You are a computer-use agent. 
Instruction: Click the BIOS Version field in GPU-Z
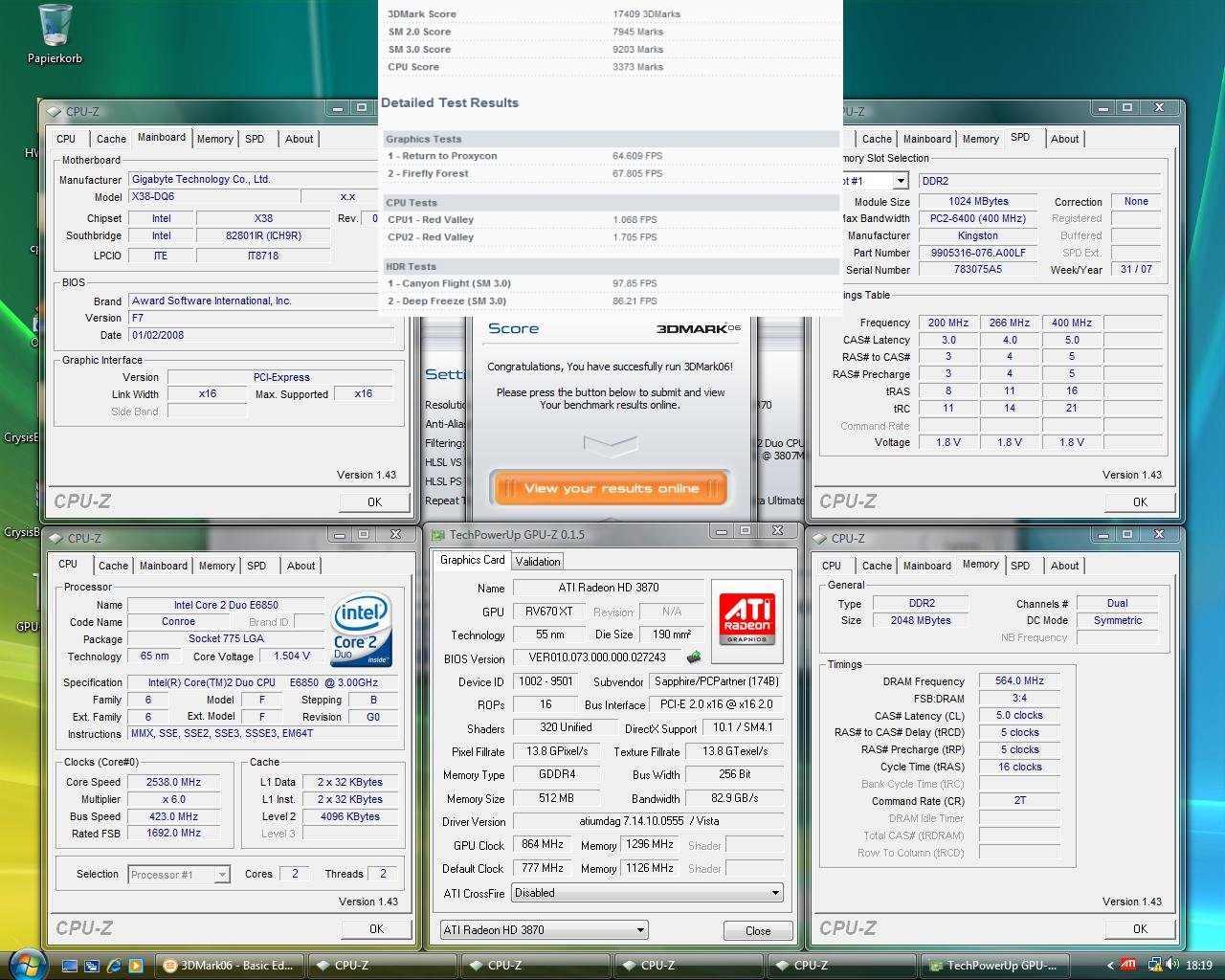click(x=597, y=658)
